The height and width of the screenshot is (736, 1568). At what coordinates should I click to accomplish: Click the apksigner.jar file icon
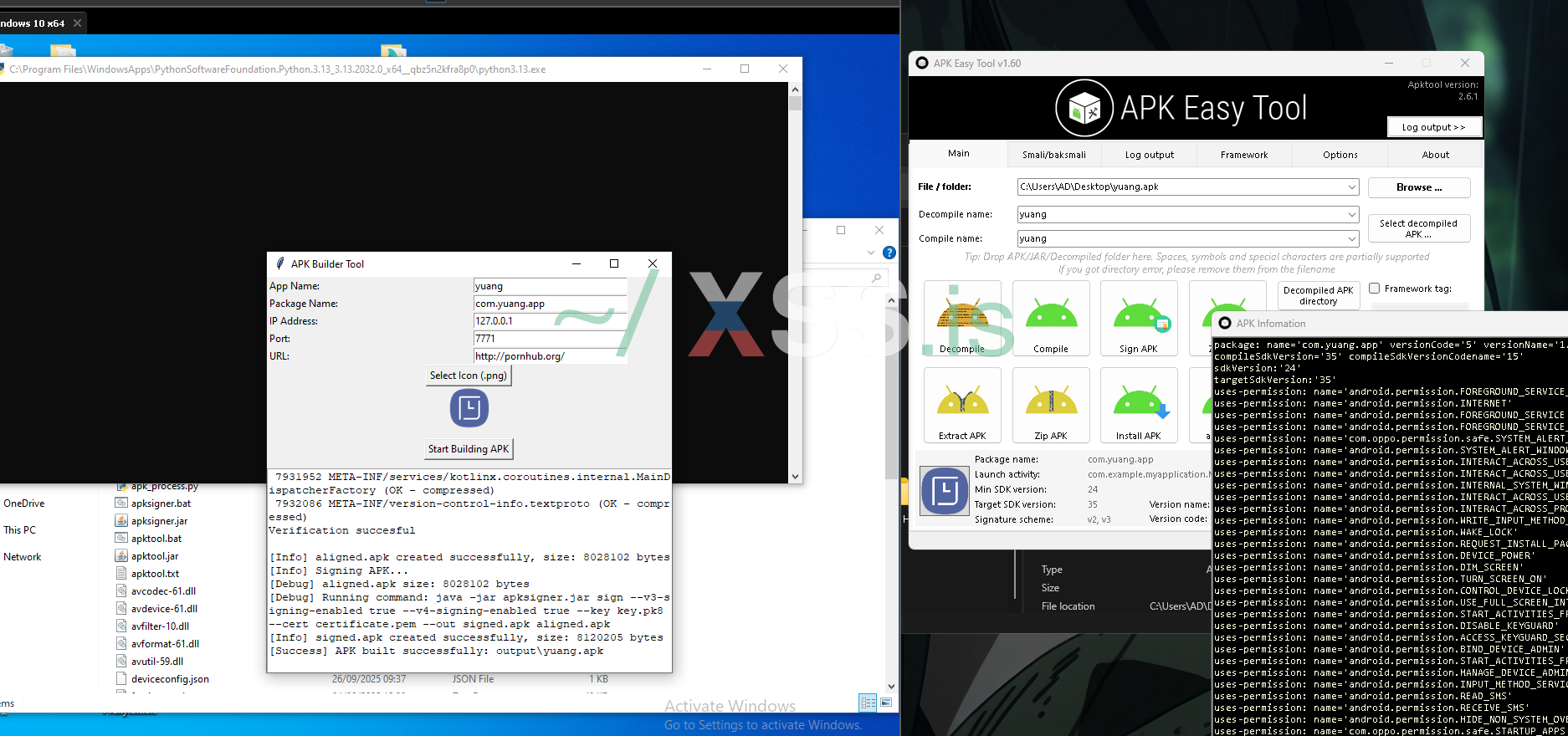coord(121,521)
